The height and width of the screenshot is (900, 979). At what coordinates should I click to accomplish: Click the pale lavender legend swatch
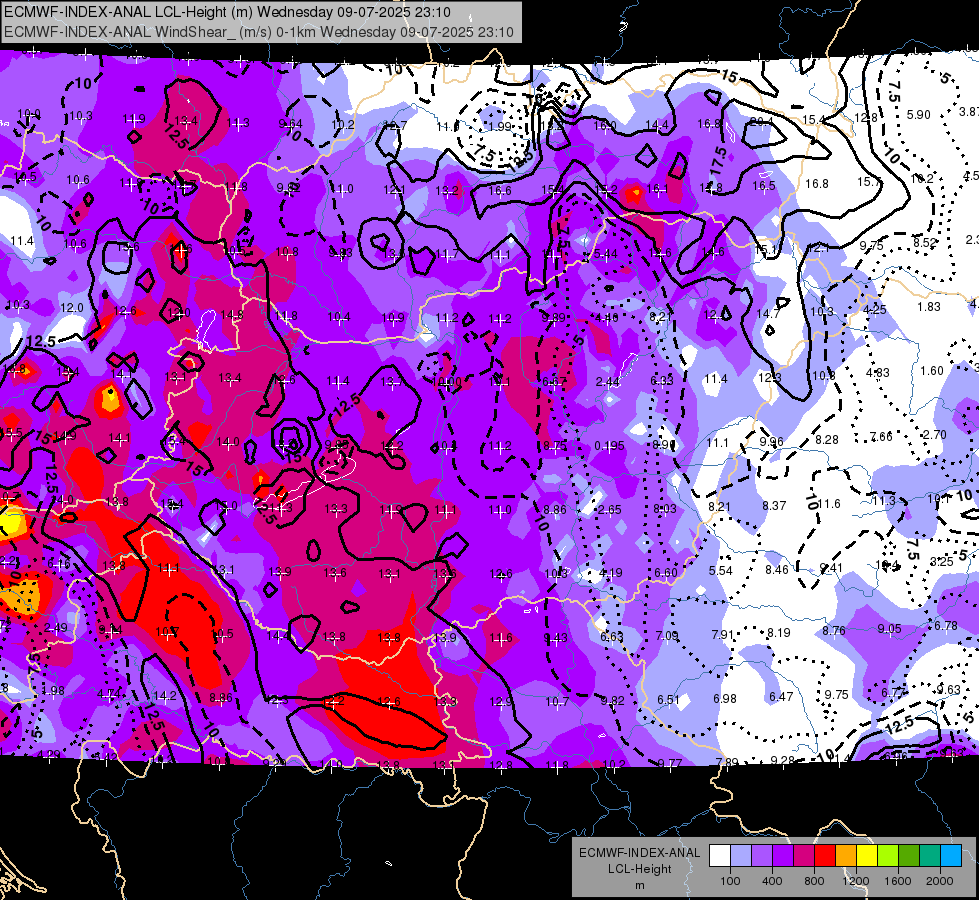(x=741, y=856)
